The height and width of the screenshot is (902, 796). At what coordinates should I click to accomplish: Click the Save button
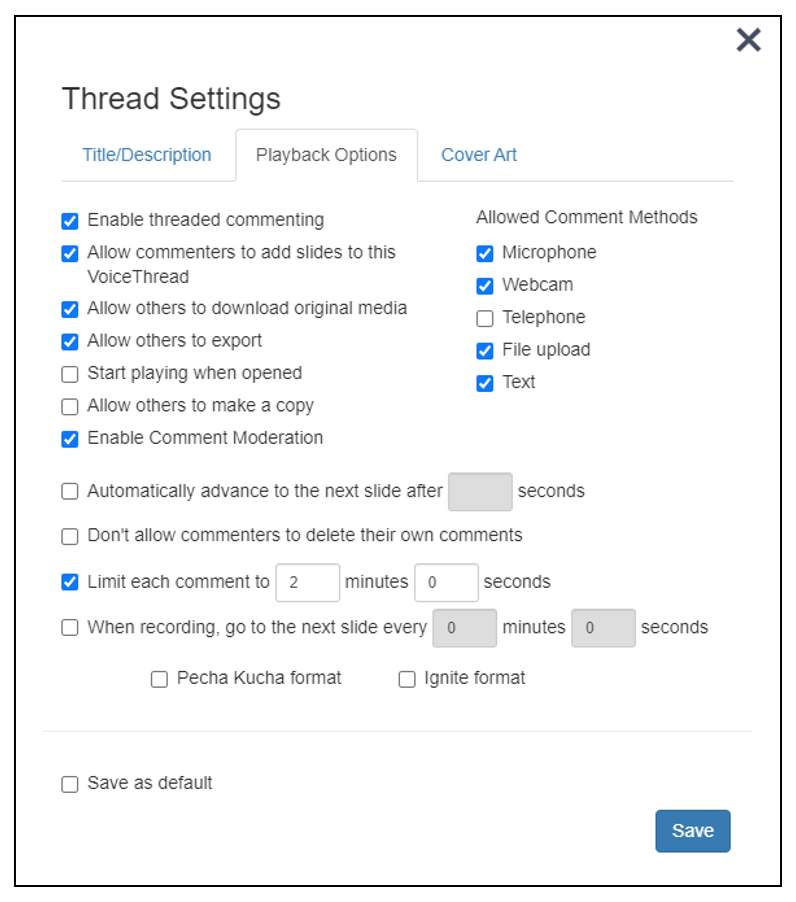pos(693,831)
